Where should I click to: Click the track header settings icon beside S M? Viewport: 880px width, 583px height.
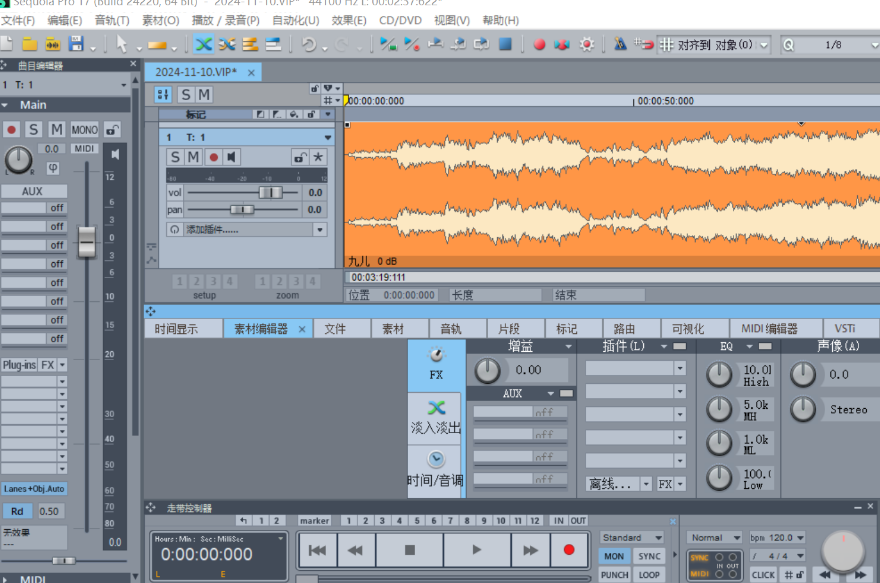(x=163, y=94)
